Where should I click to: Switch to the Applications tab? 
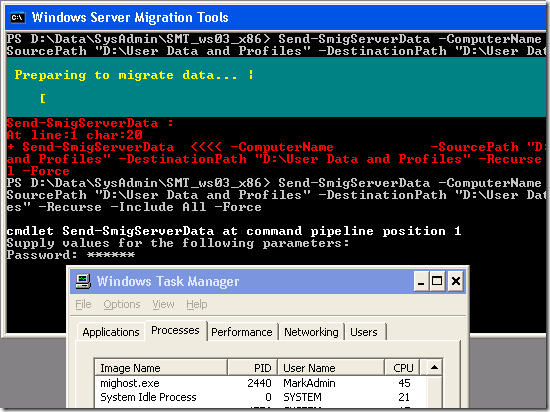point(111,332)
